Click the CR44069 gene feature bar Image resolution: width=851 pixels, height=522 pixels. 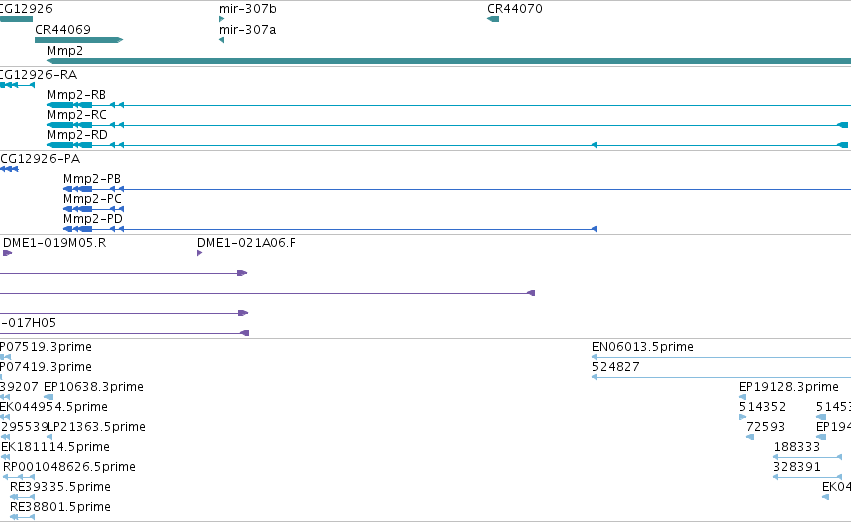pos(79,40)
